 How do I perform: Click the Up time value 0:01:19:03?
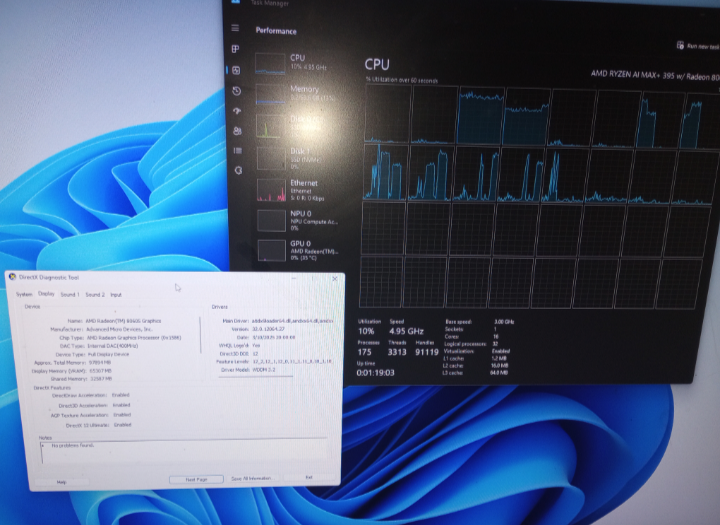(x=375, y=373)
